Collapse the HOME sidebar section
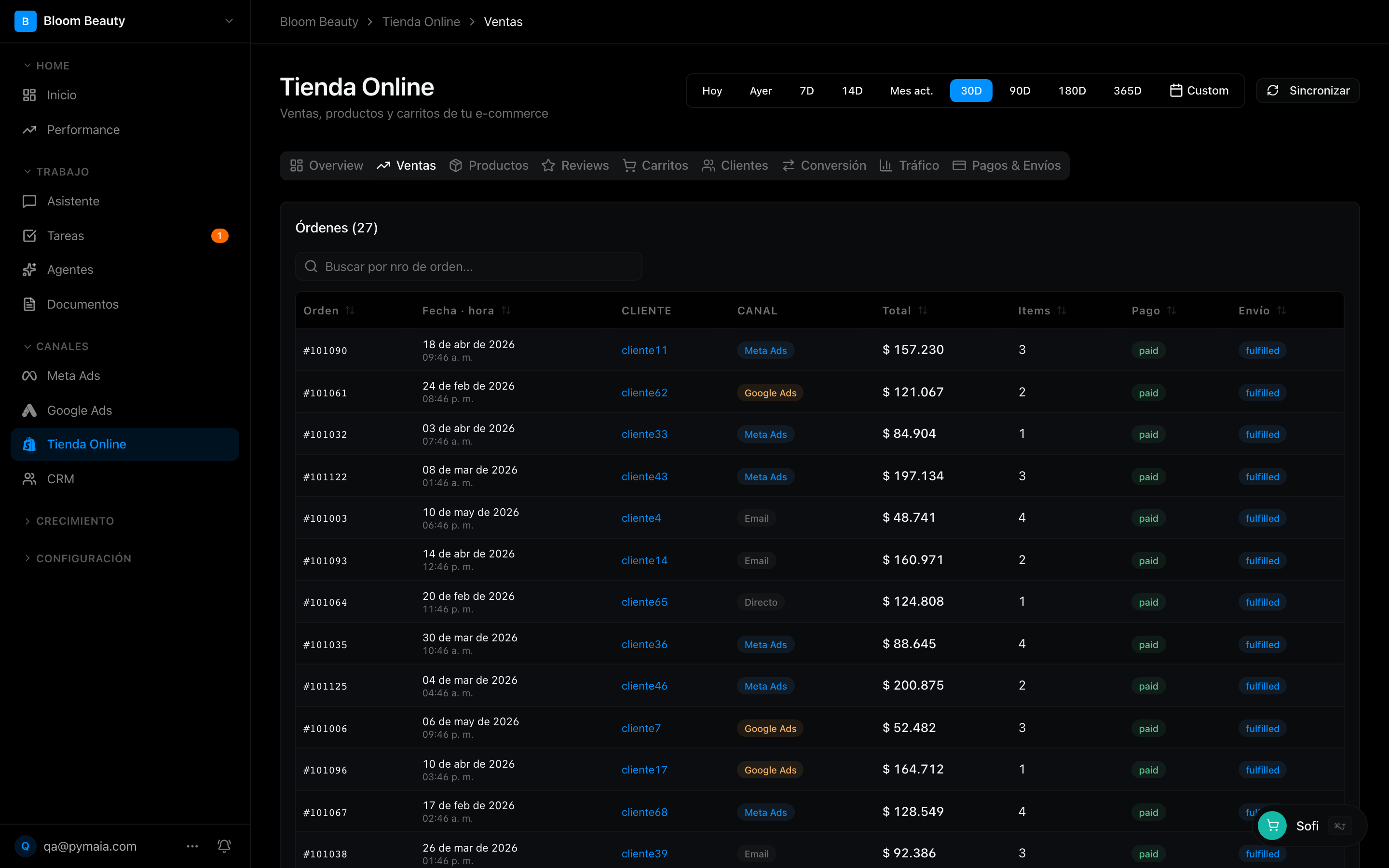Viewport: 1389px width, 868px height. [x=46, y=66]
